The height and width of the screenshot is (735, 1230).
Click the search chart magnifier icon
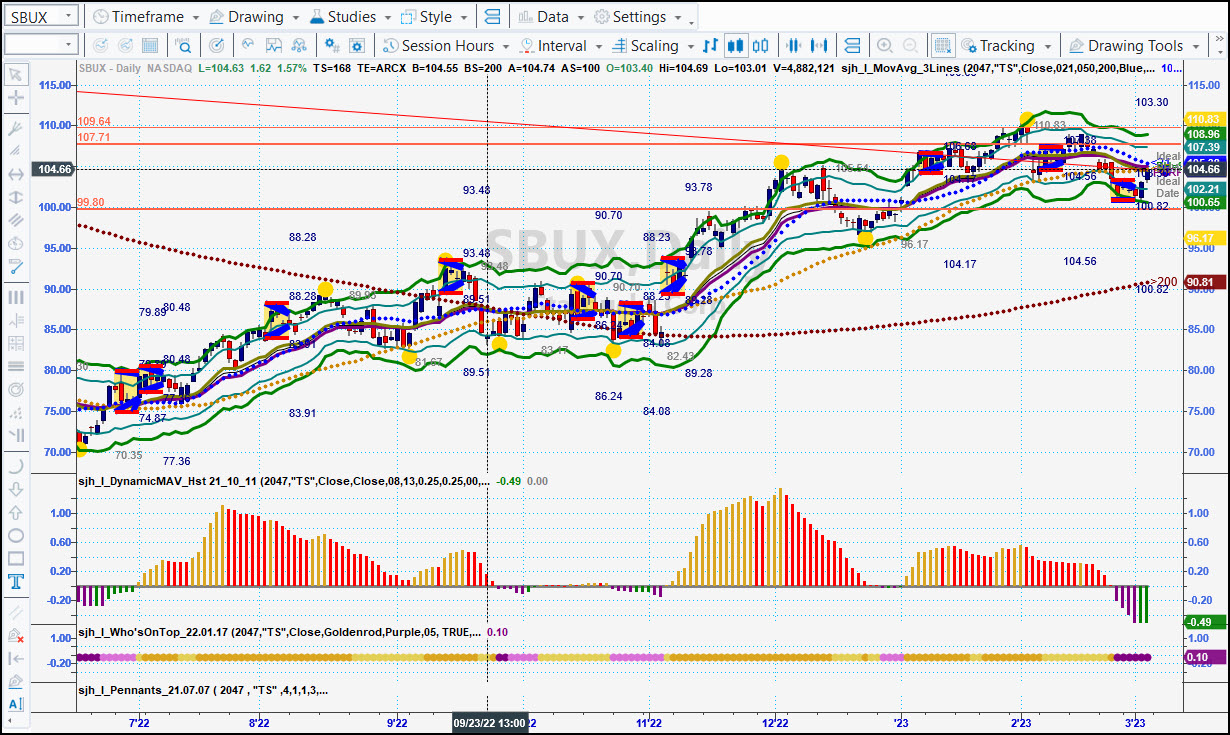(183, 45)
